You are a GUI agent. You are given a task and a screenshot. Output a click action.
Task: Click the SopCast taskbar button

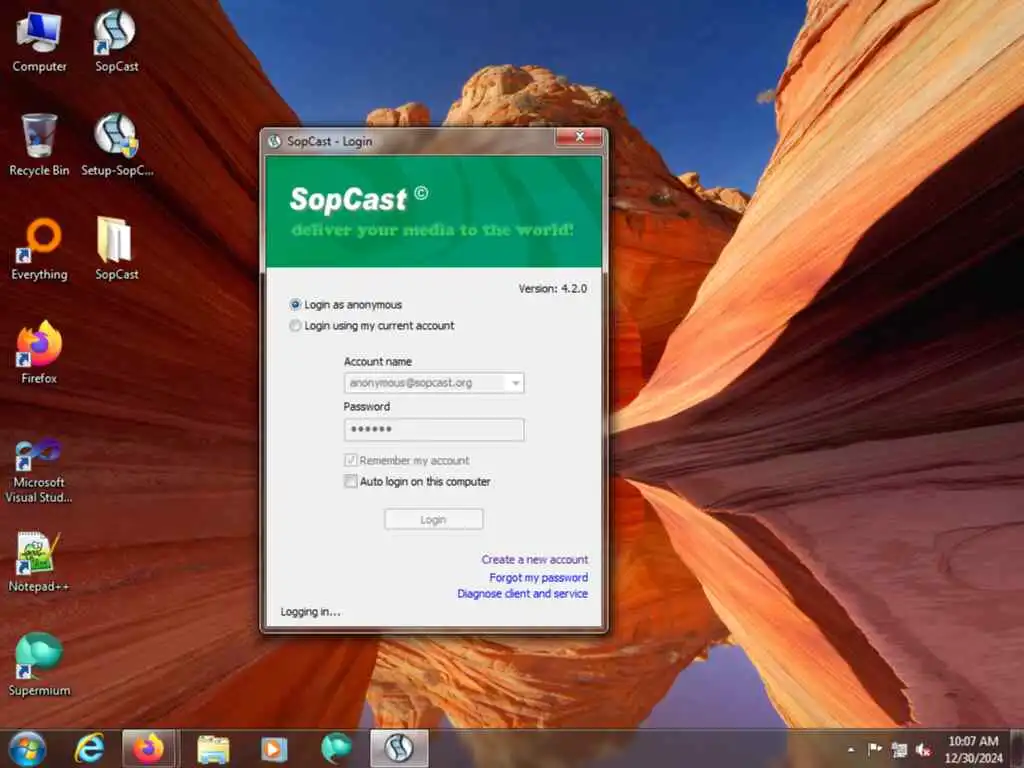pos(399,748)
